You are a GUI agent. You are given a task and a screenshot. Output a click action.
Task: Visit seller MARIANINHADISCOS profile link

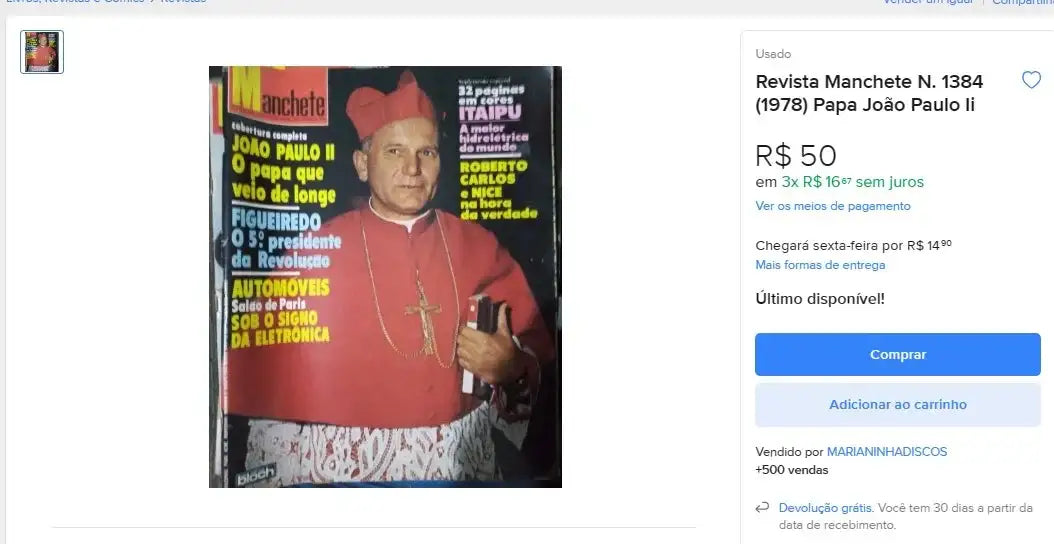(x=887, y=452)
